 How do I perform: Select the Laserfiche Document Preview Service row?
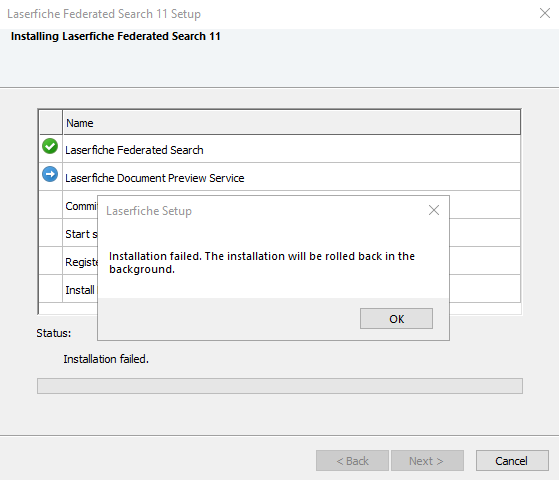coord(280,177)
